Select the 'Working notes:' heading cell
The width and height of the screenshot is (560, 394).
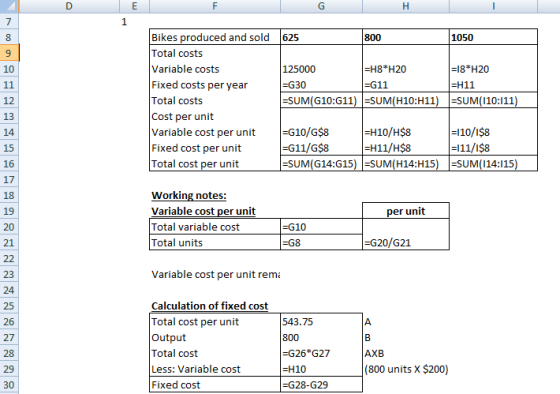coord(215,195)
